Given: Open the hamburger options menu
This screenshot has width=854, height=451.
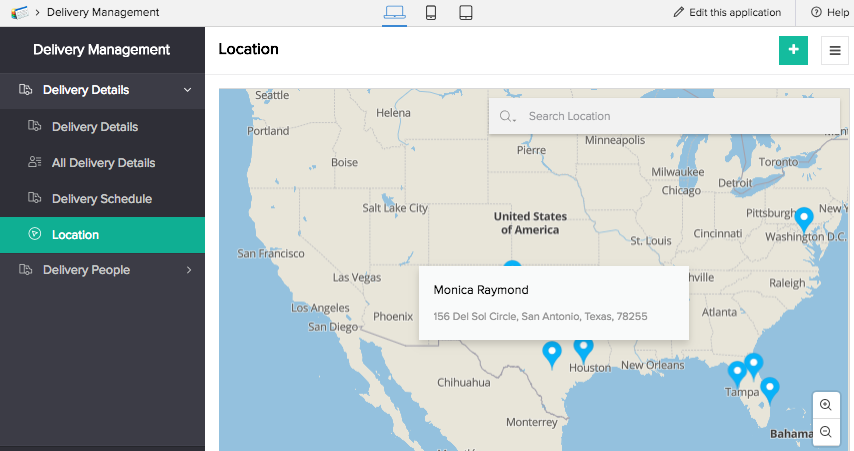Looking at the screenshot, I should click(x=835, y=50).
